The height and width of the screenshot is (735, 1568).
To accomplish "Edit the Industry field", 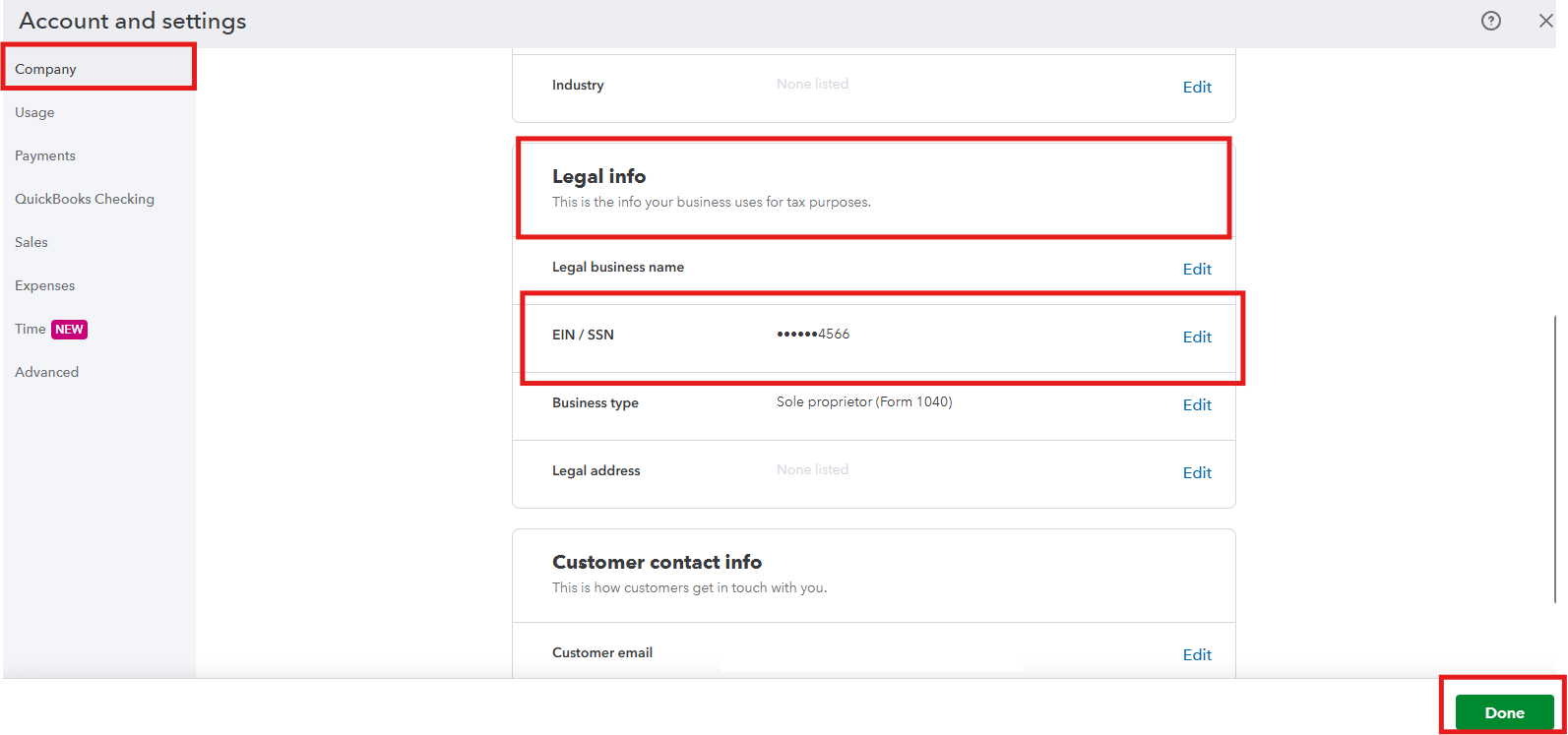I will click(1197, 87).
